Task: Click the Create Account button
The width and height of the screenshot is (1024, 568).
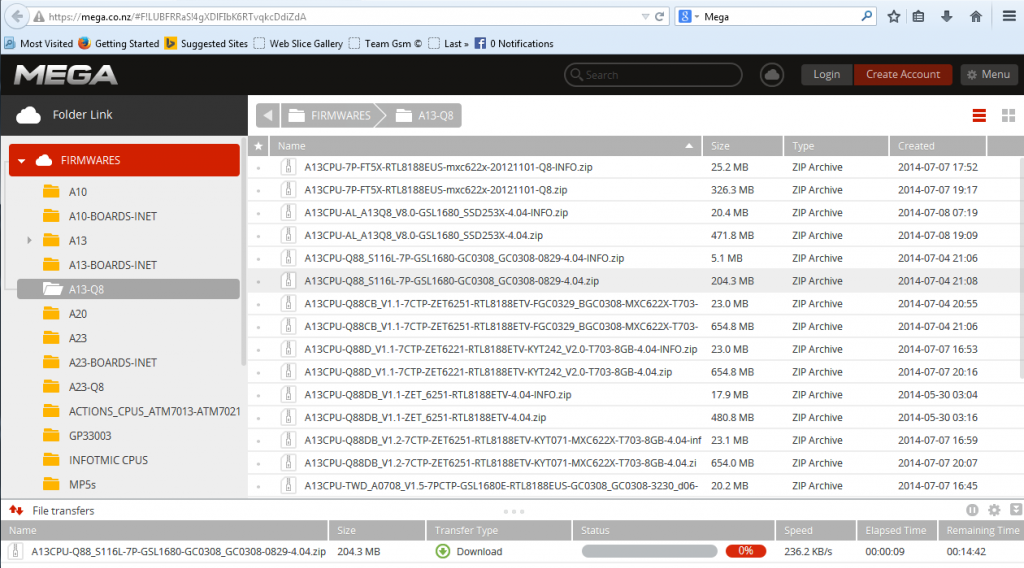Action: click(x=903, y=74)
